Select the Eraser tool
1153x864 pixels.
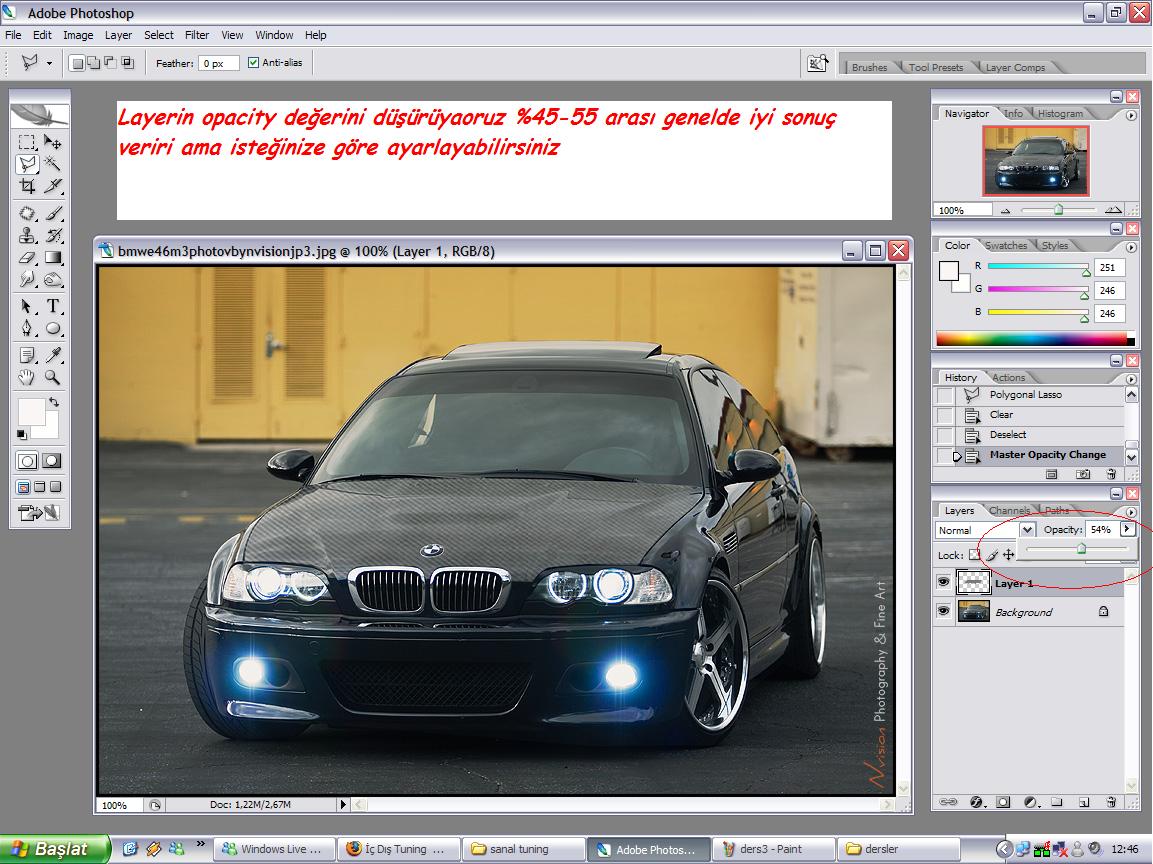coord(27,257)
